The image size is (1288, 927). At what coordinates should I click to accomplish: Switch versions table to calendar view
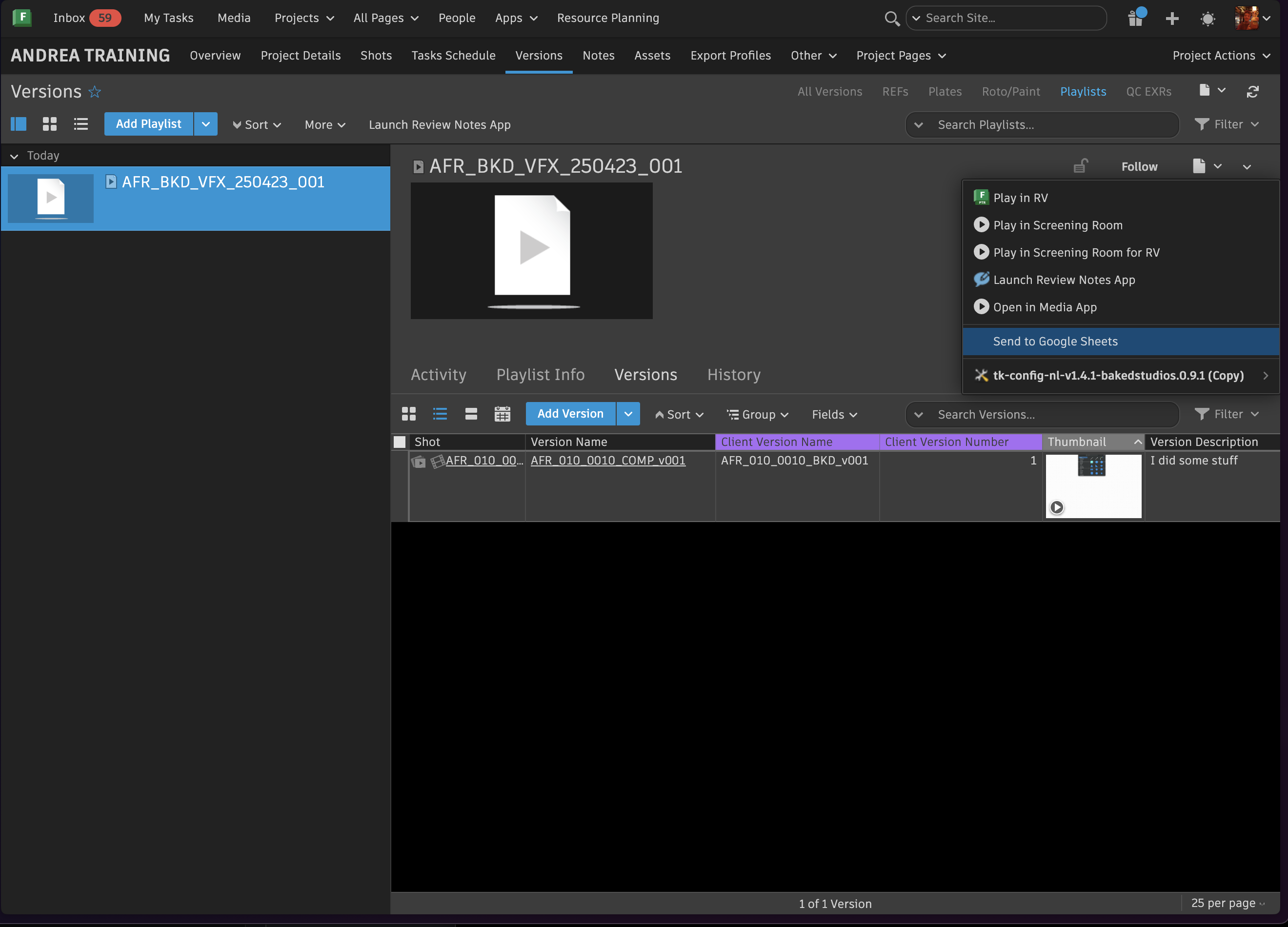502,414
